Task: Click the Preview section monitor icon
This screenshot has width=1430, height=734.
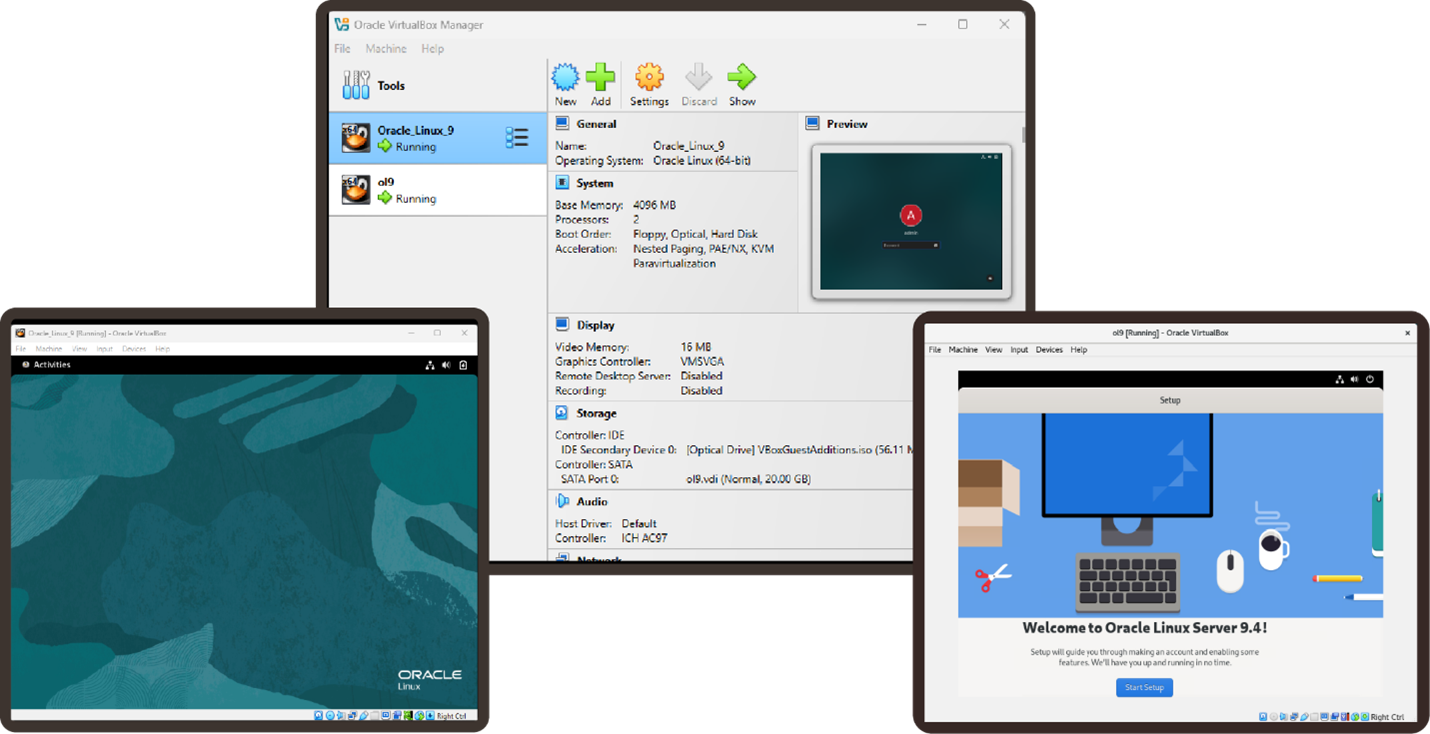Action: (x=812, y=124)
